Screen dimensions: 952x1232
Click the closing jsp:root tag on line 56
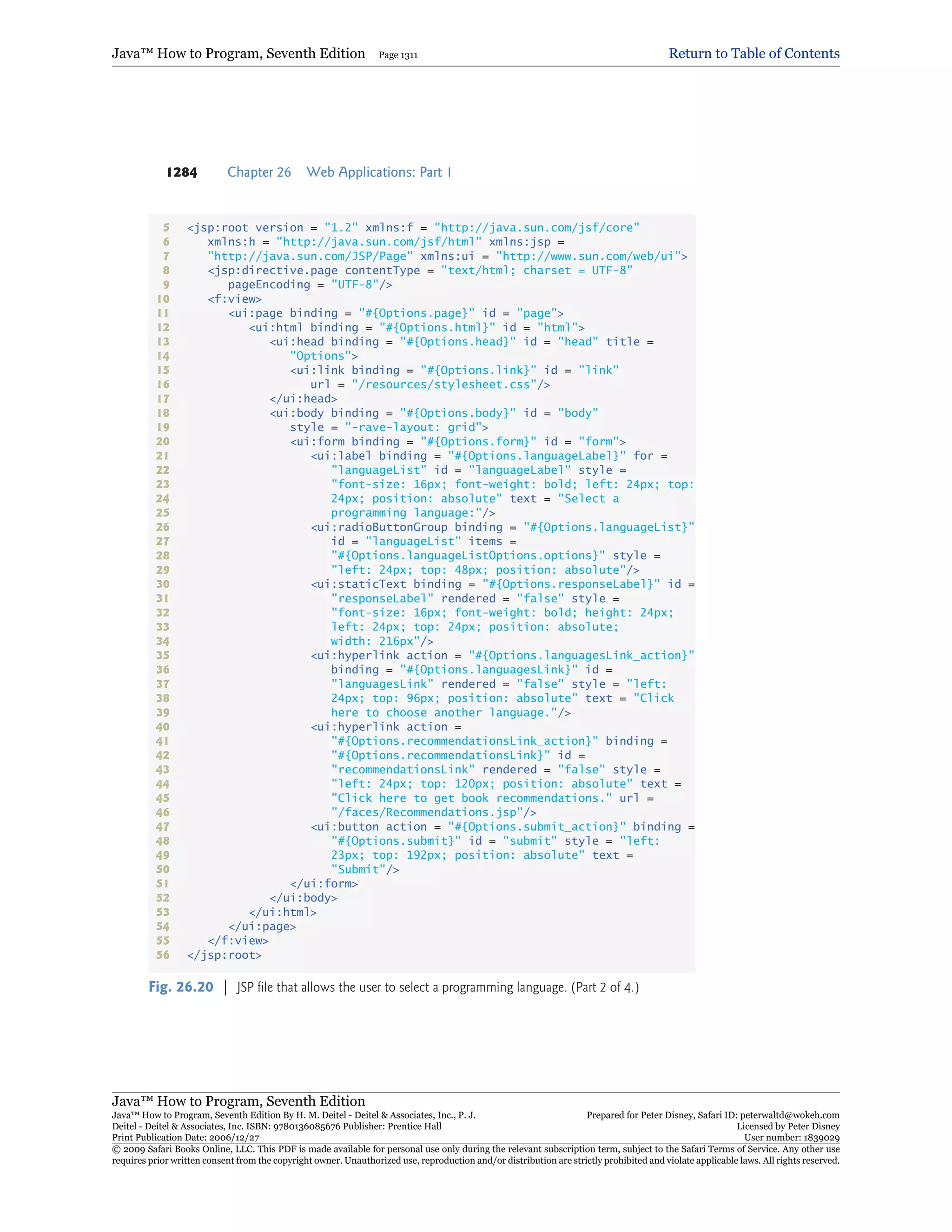(224, 955)
